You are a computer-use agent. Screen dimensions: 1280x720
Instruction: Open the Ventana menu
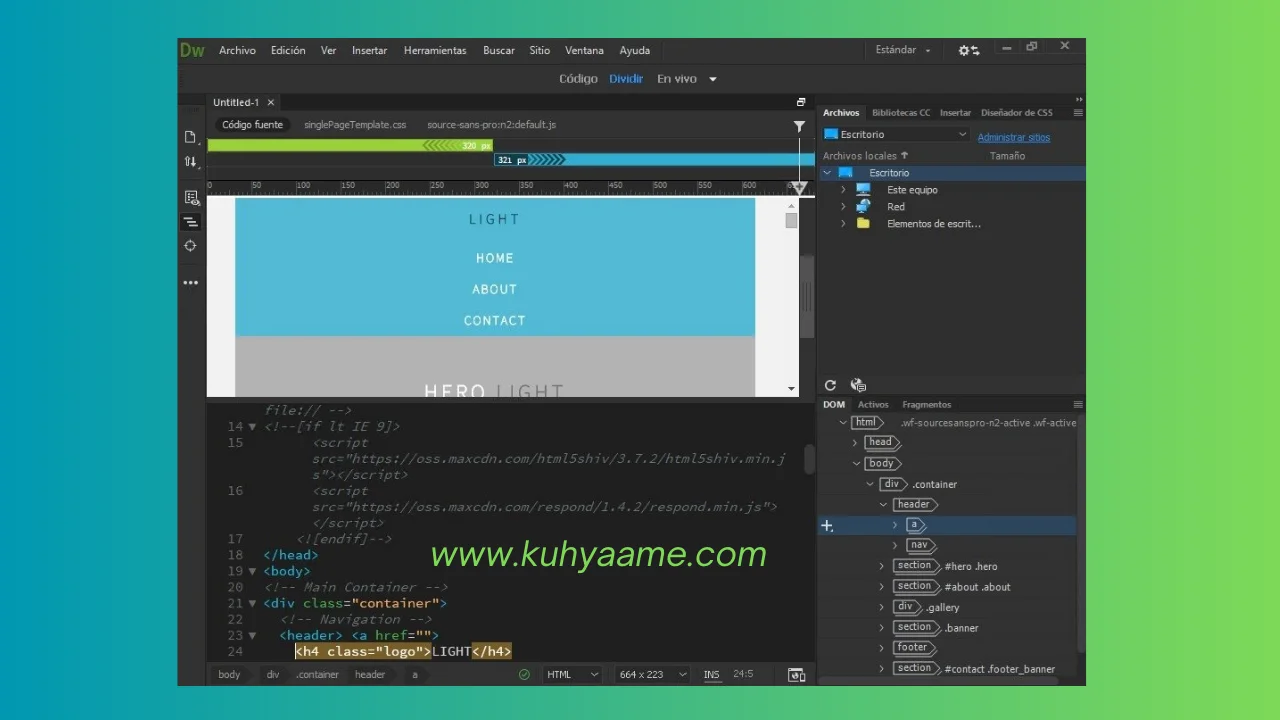click(x=584, y=50)
